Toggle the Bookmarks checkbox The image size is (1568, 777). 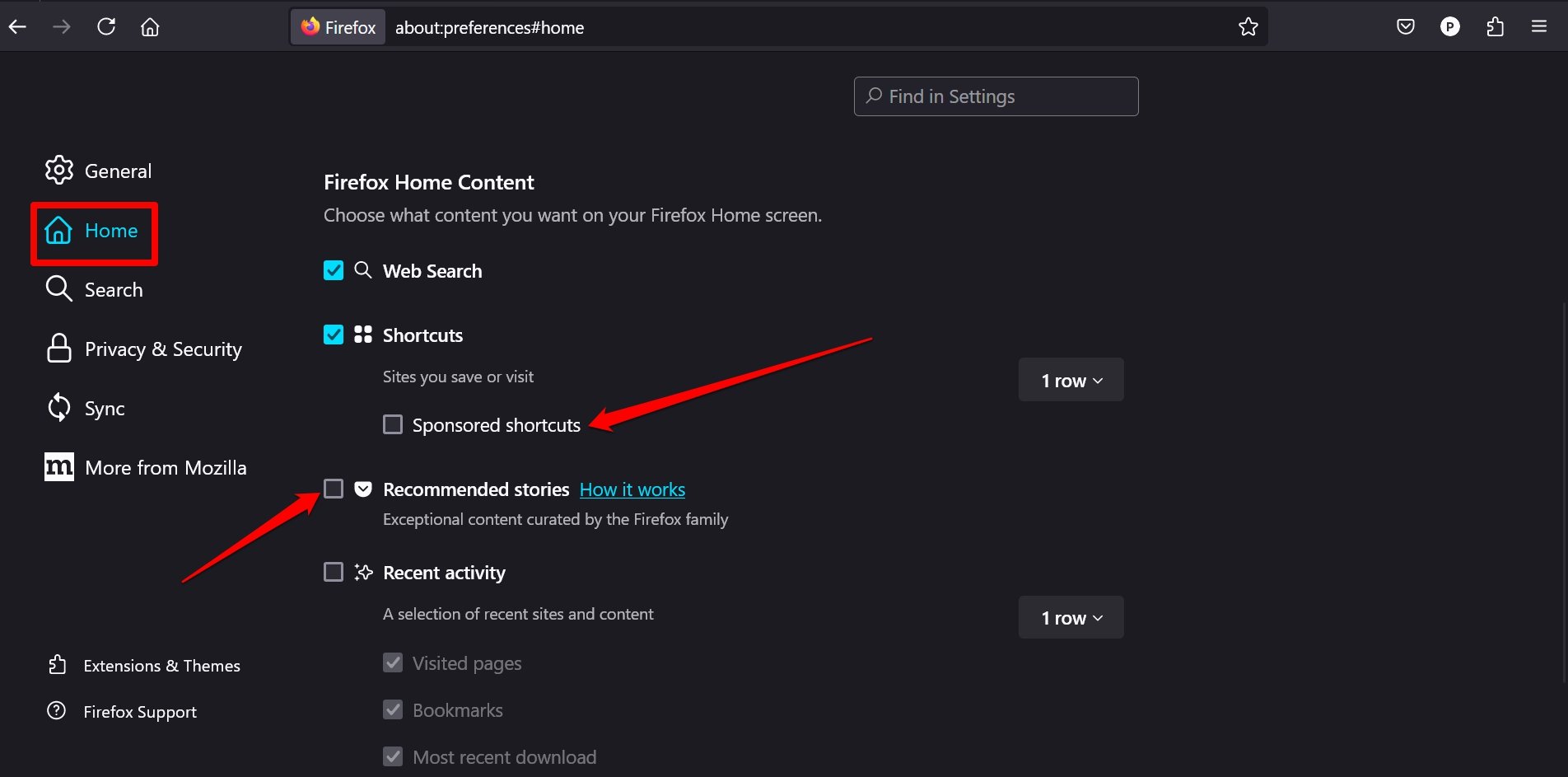tap(393, 709)
